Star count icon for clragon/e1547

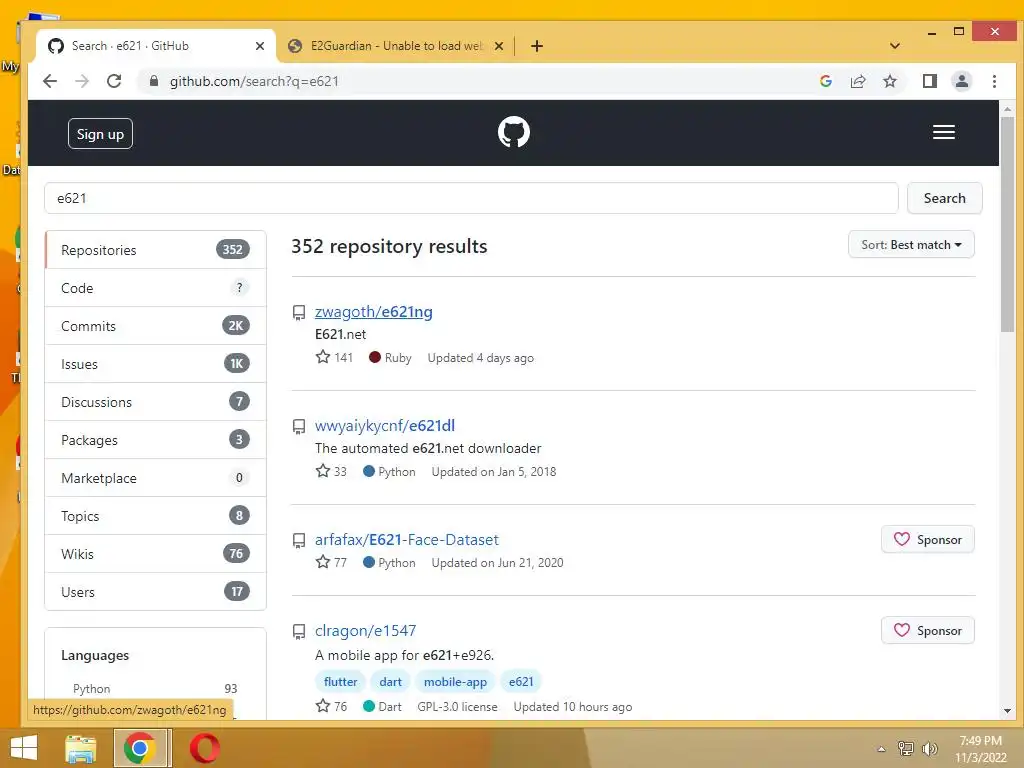click(x=323, y=706)
